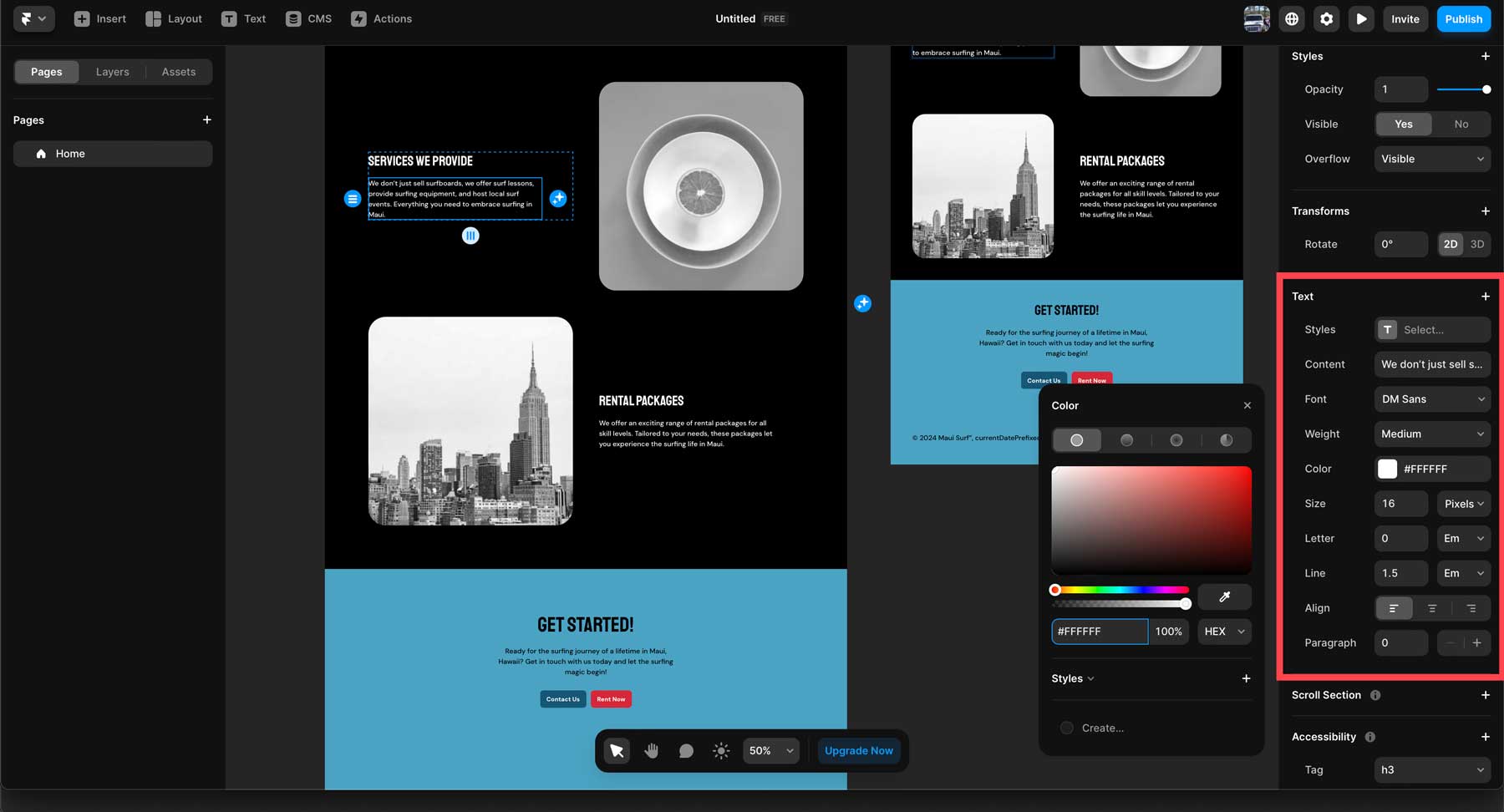Open the Text tool panel

click(243, 18)
